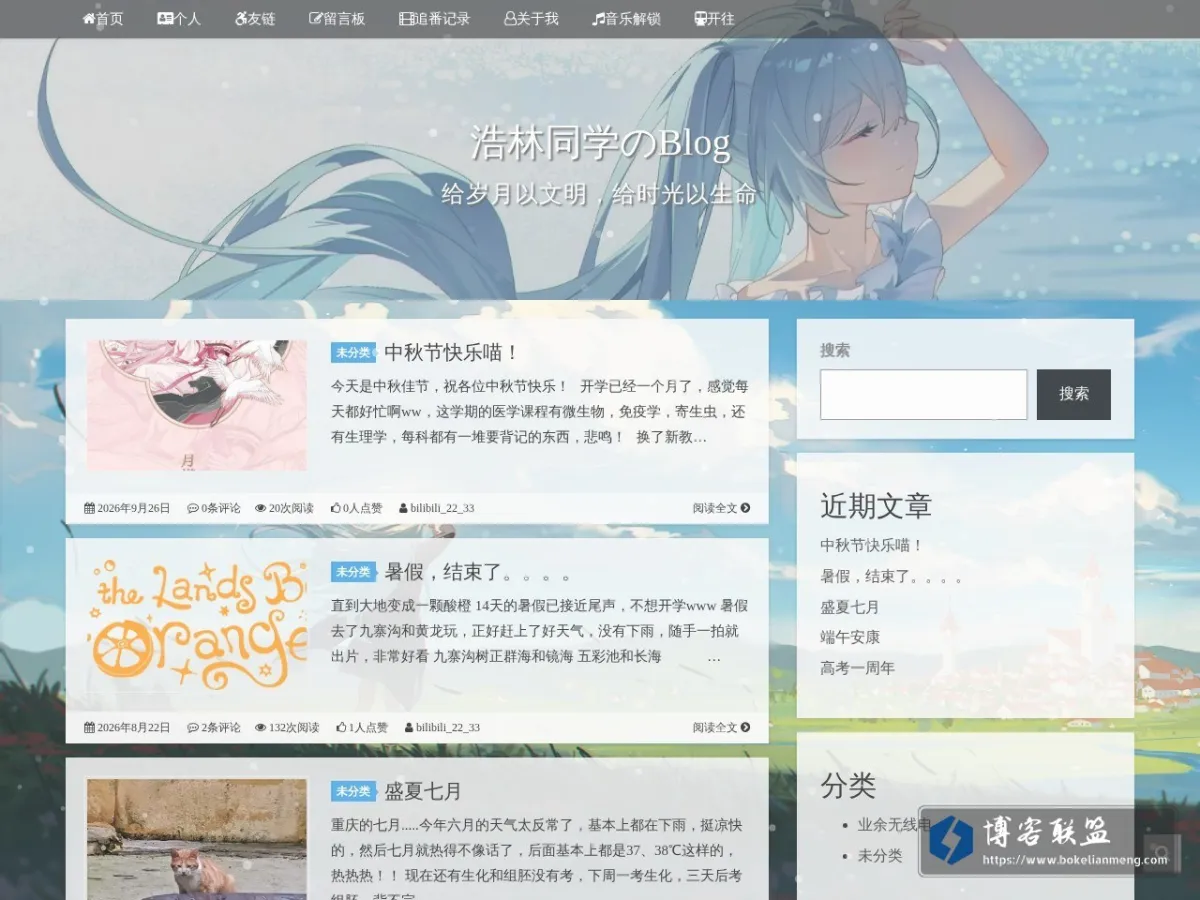Open the 开往 menu item
The image size is (1200, 900).
(x=714, y=19)
